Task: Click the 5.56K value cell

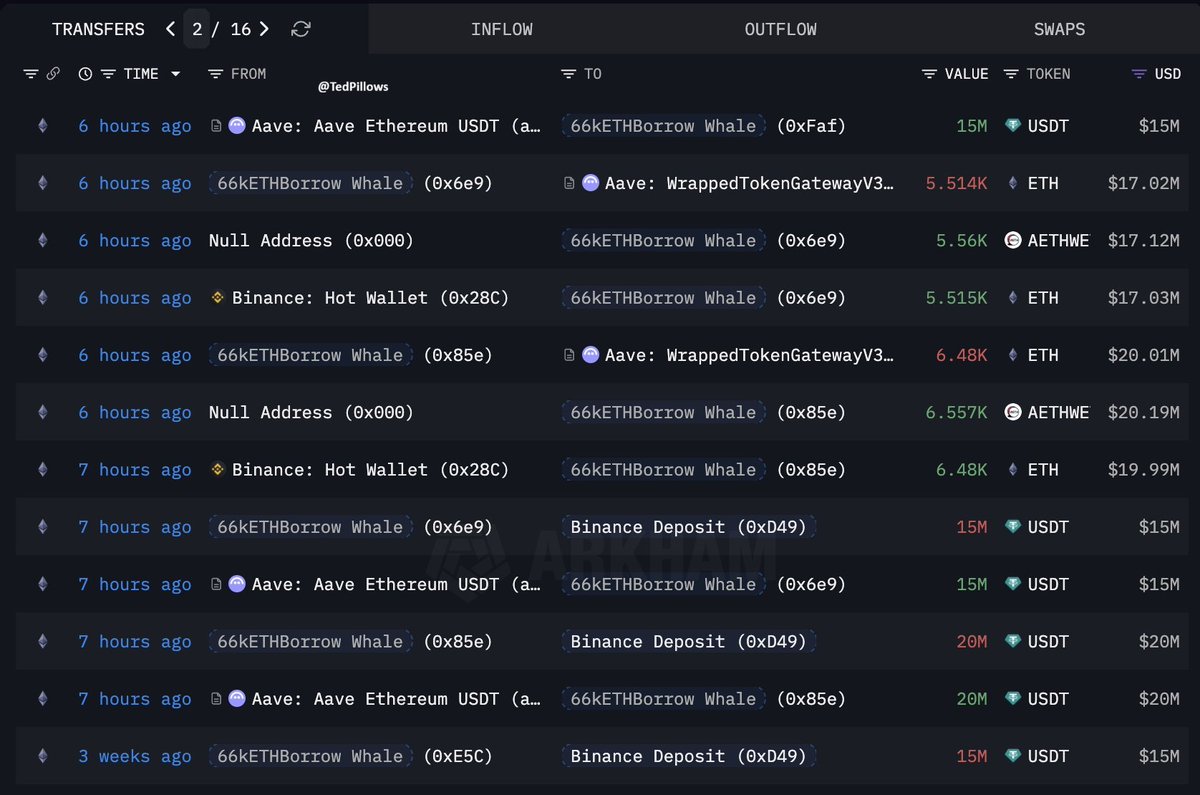Action: (961, 240)
